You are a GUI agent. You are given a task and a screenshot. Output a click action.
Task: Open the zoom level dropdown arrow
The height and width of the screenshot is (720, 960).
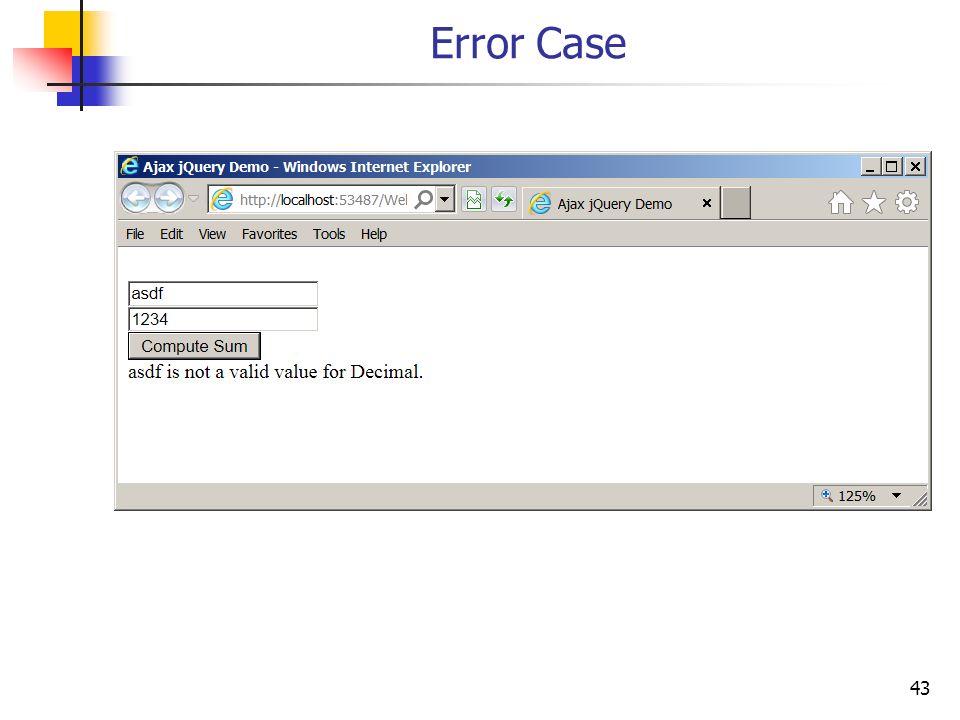point(896,496)
